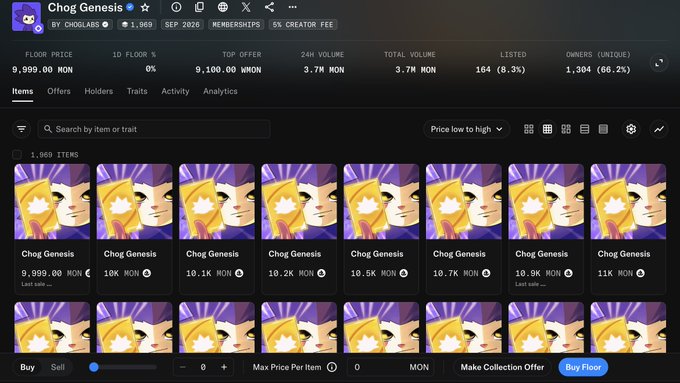
Task: Open the Chog Genesis item priced 10.5K MON
Action: 382,229
